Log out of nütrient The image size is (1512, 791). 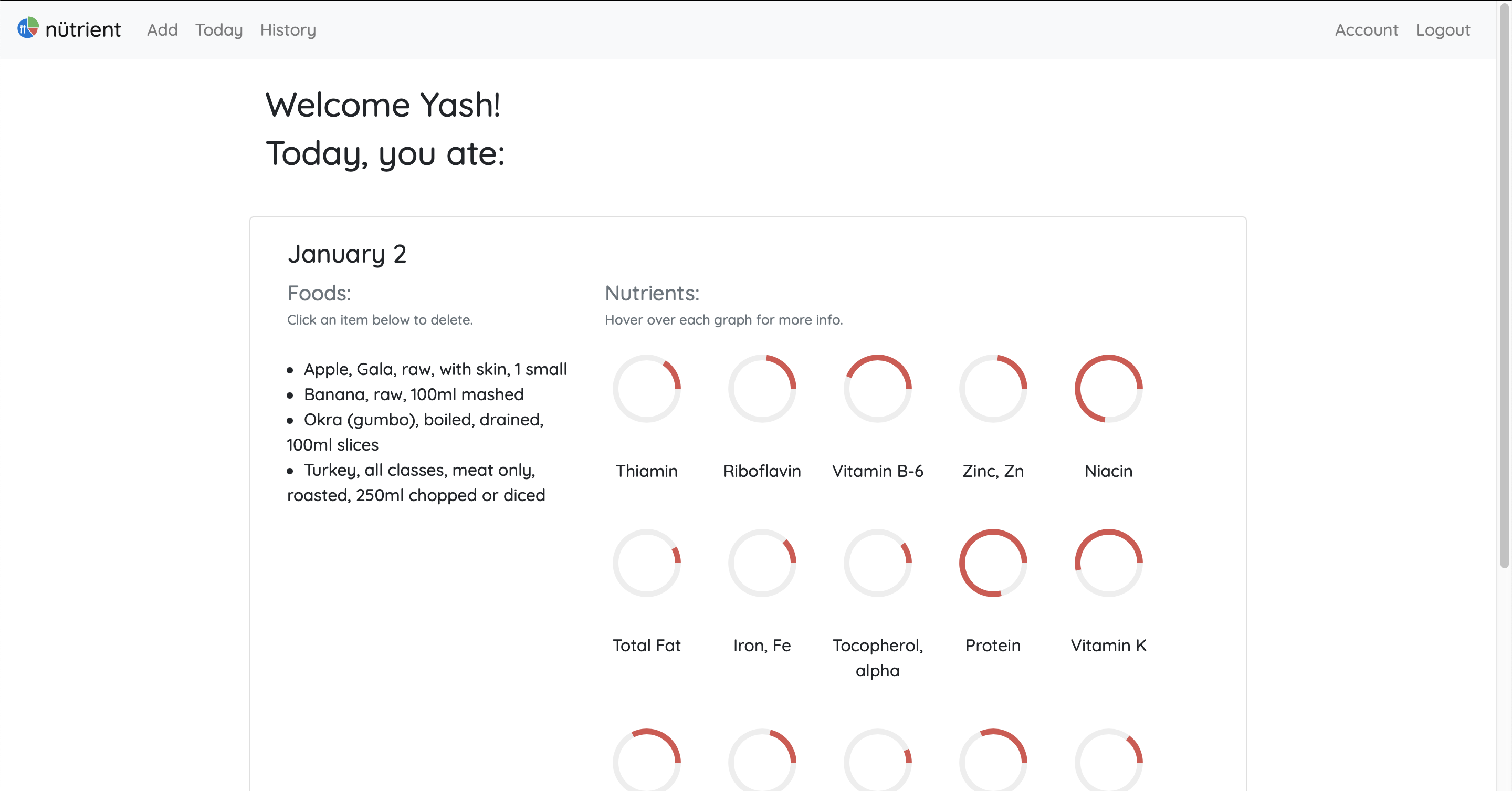1443,30
